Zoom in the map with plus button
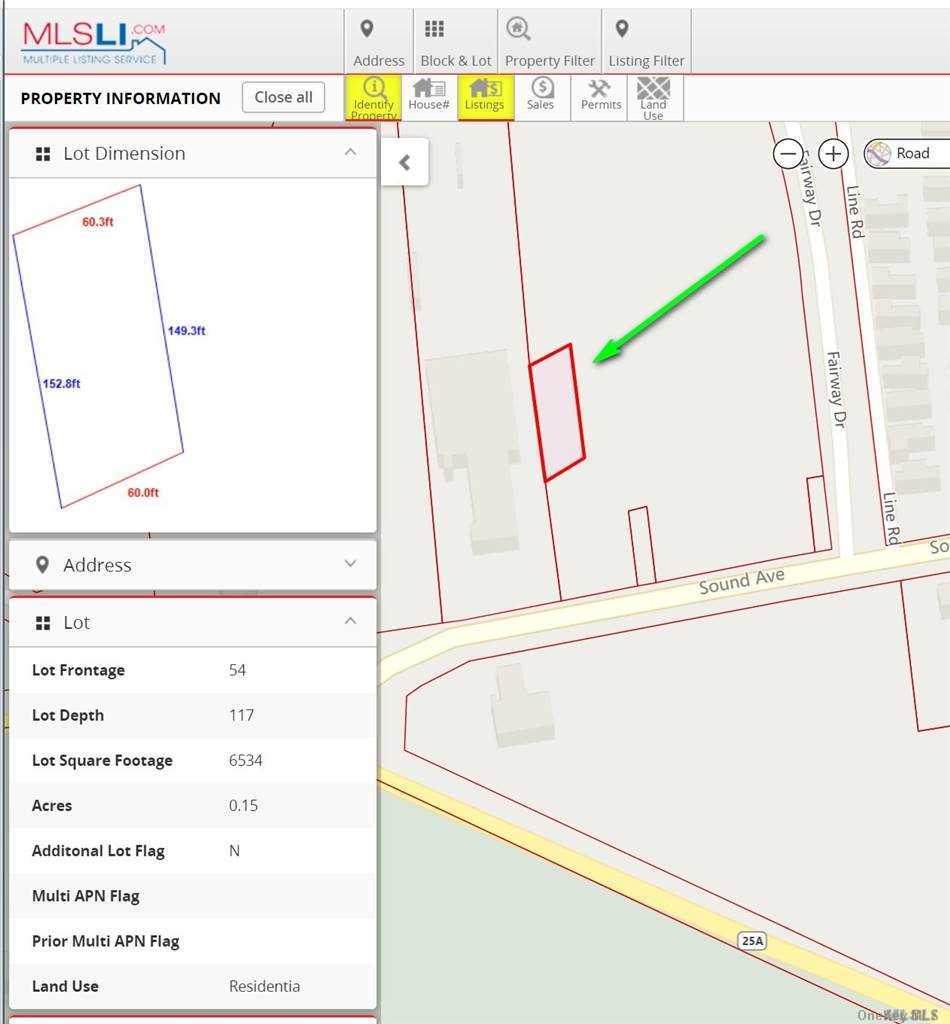The height and width of the screenshot is (1024, 950). tap(833, 154)
